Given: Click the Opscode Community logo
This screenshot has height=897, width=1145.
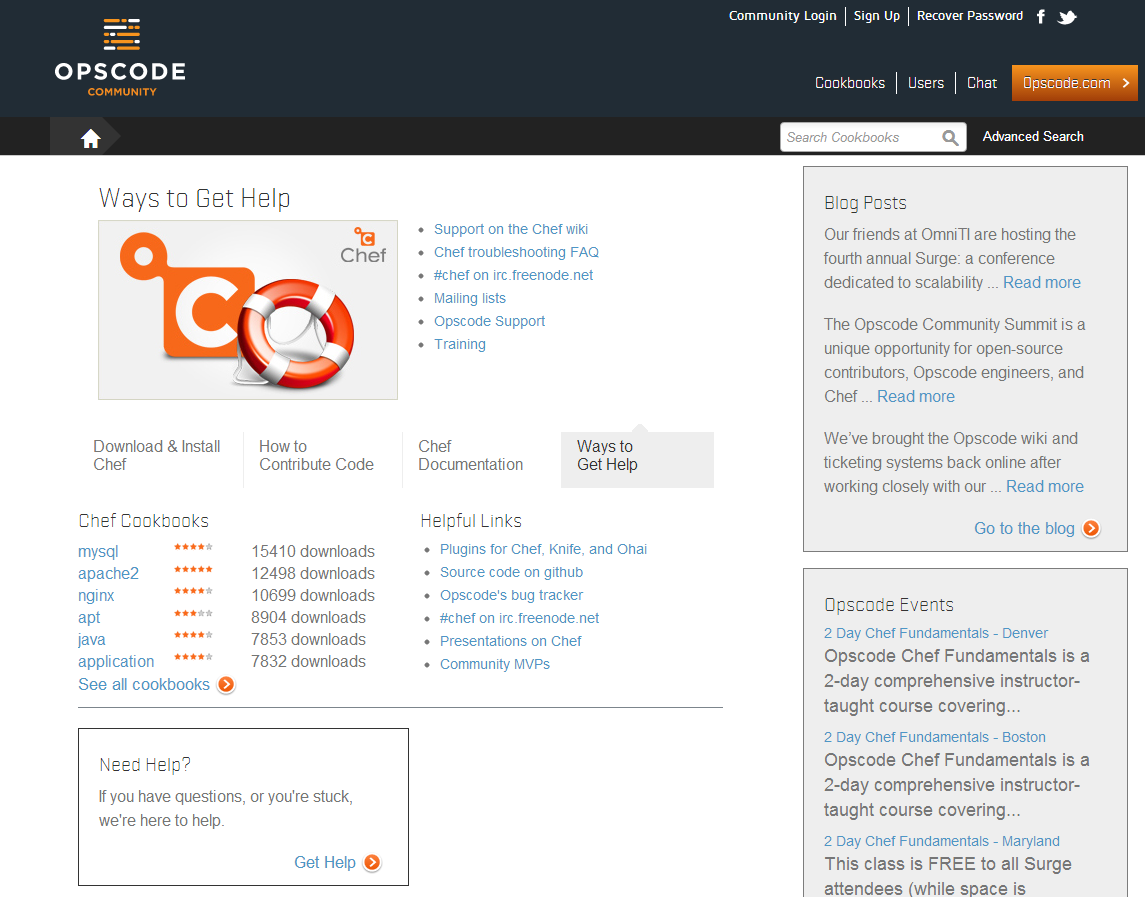Looking at the screenshot, I should (x=120, y=57).
